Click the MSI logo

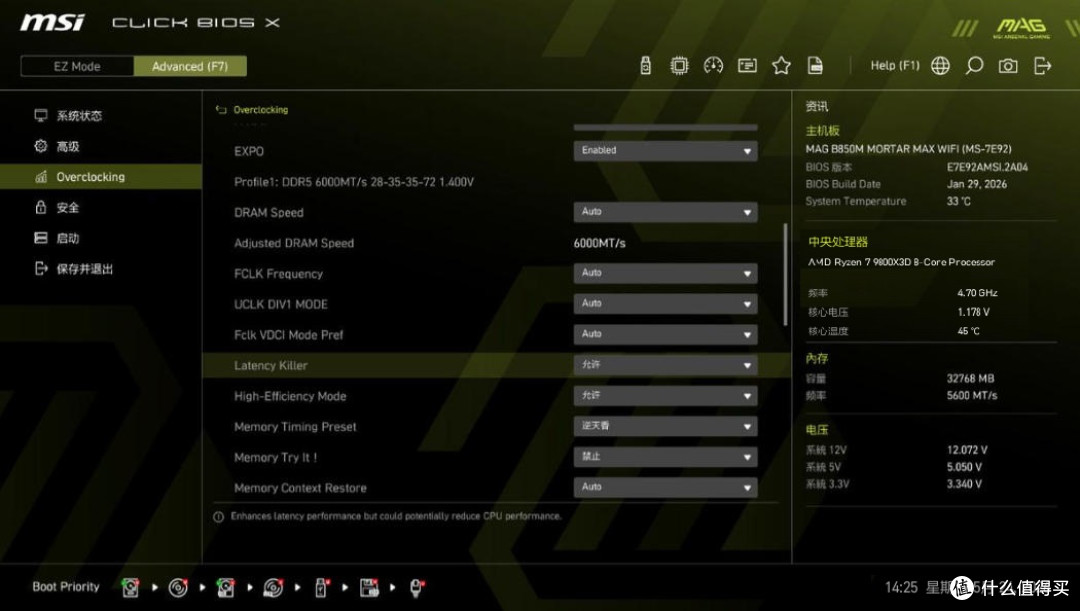(52, 23)
